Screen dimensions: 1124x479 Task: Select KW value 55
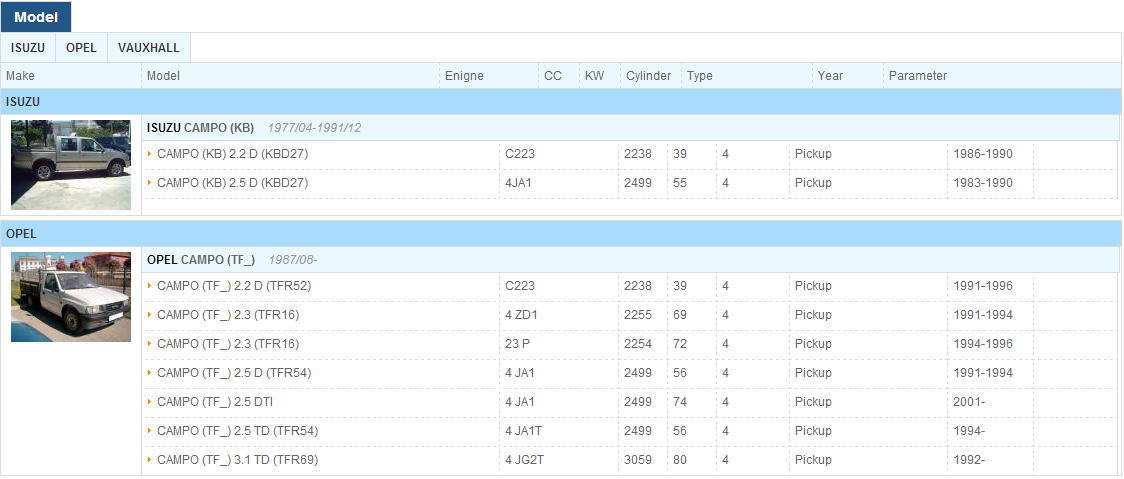coord(680,183)
